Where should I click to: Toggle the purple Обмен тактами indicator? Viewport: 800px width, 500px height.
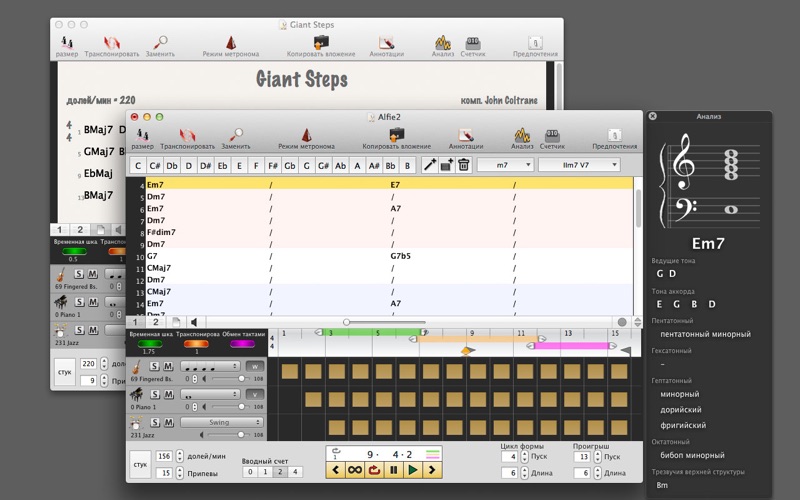click(x=242, y=344)
